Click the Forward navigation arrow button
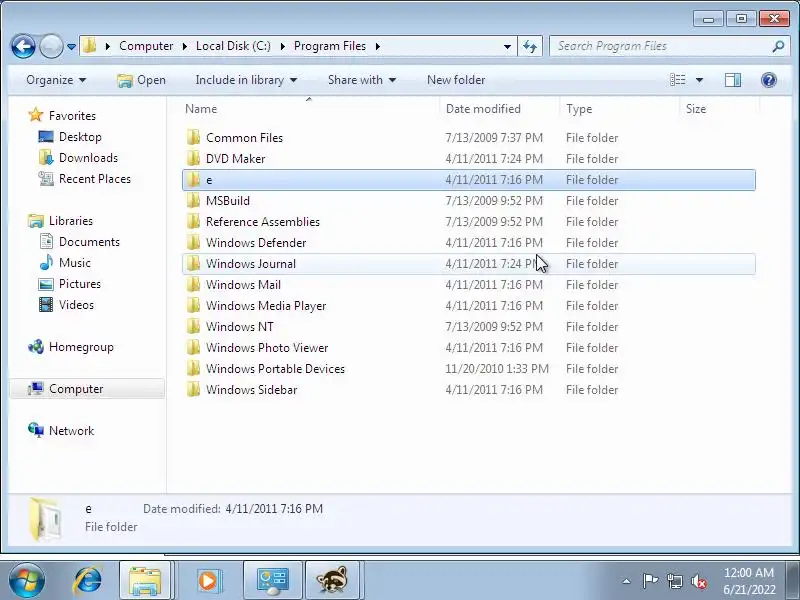Viewport: 800px width, 600px height. [51, 47]
